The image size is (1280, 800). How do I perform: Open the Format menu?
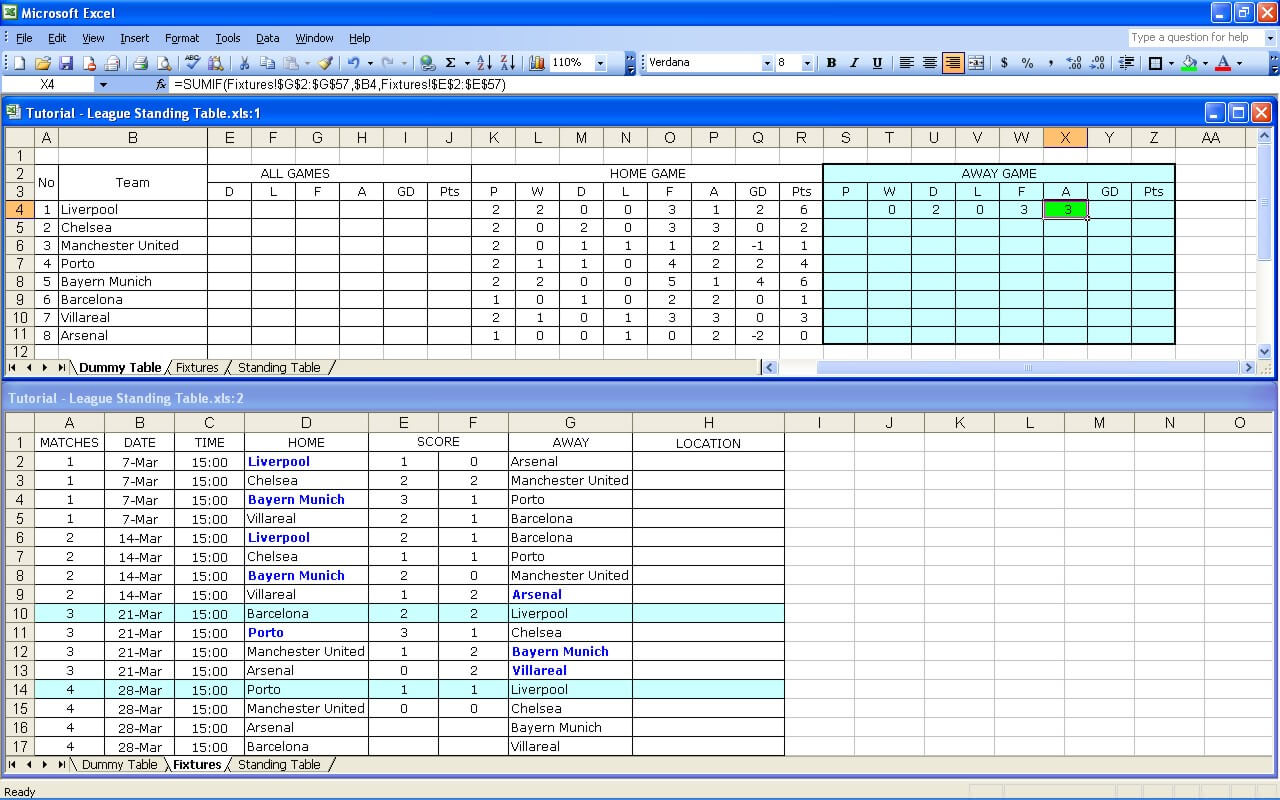coord(182,38)
